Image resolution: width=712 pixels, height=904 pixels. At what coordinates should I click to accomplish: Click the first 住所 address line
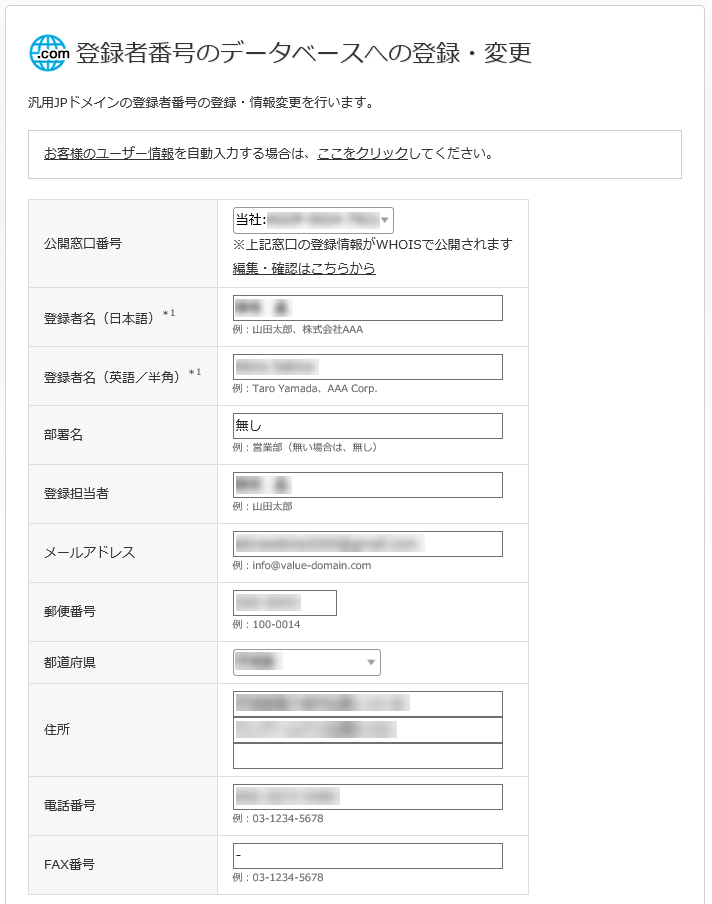click(x=367, y=704)
